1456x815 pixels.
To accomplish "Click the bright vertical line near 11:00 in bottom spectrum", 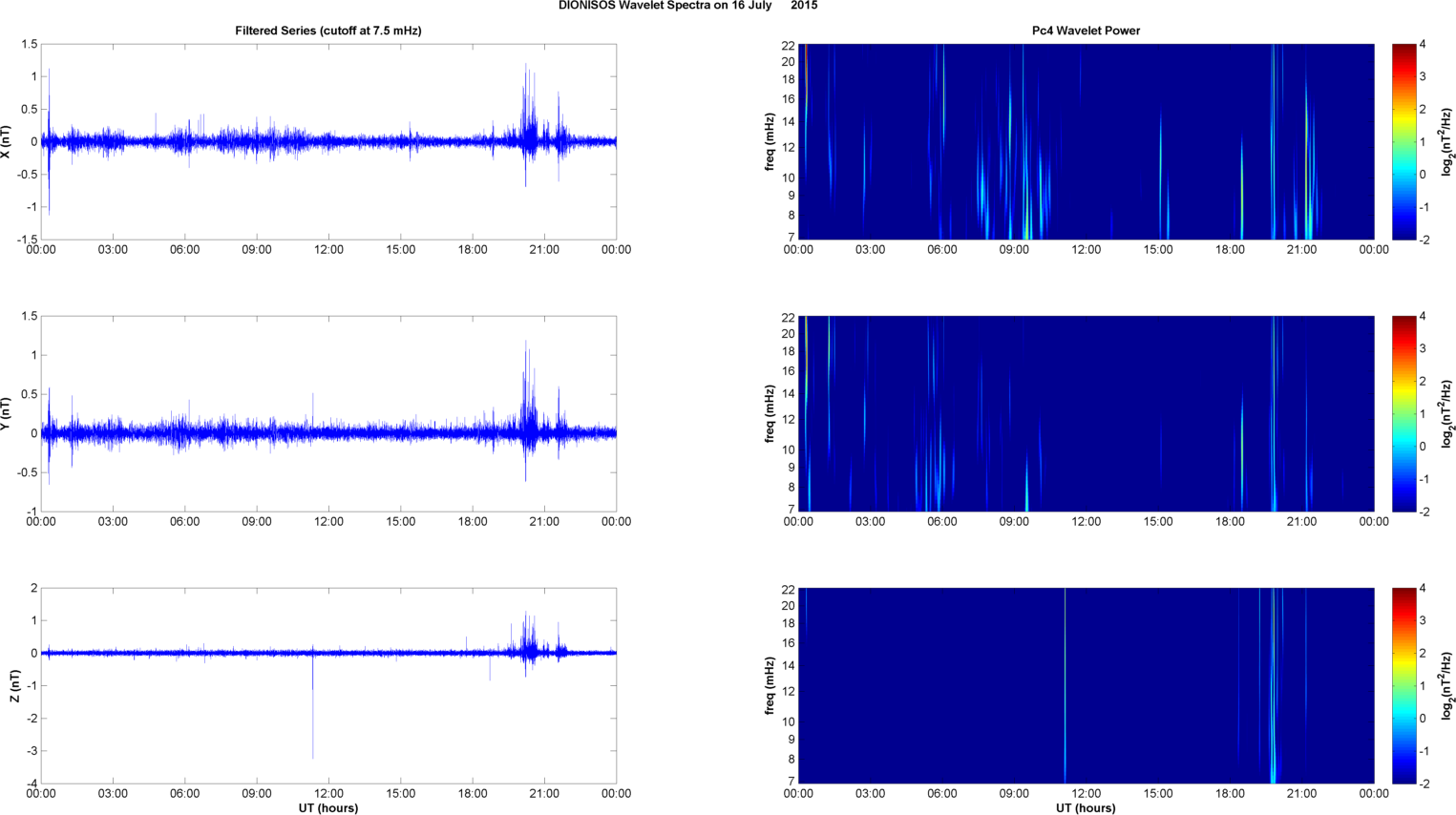I will click(1066, 685).
